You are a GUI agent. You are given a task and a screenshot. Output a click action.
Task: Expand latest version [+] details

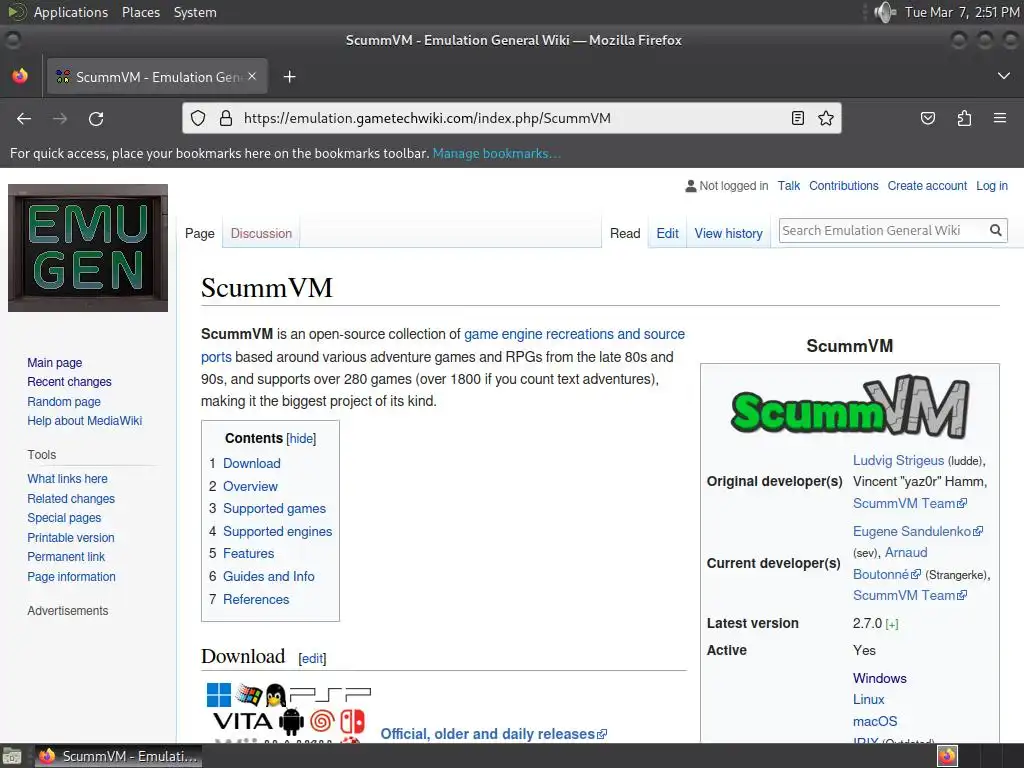[x=892, y=624]
